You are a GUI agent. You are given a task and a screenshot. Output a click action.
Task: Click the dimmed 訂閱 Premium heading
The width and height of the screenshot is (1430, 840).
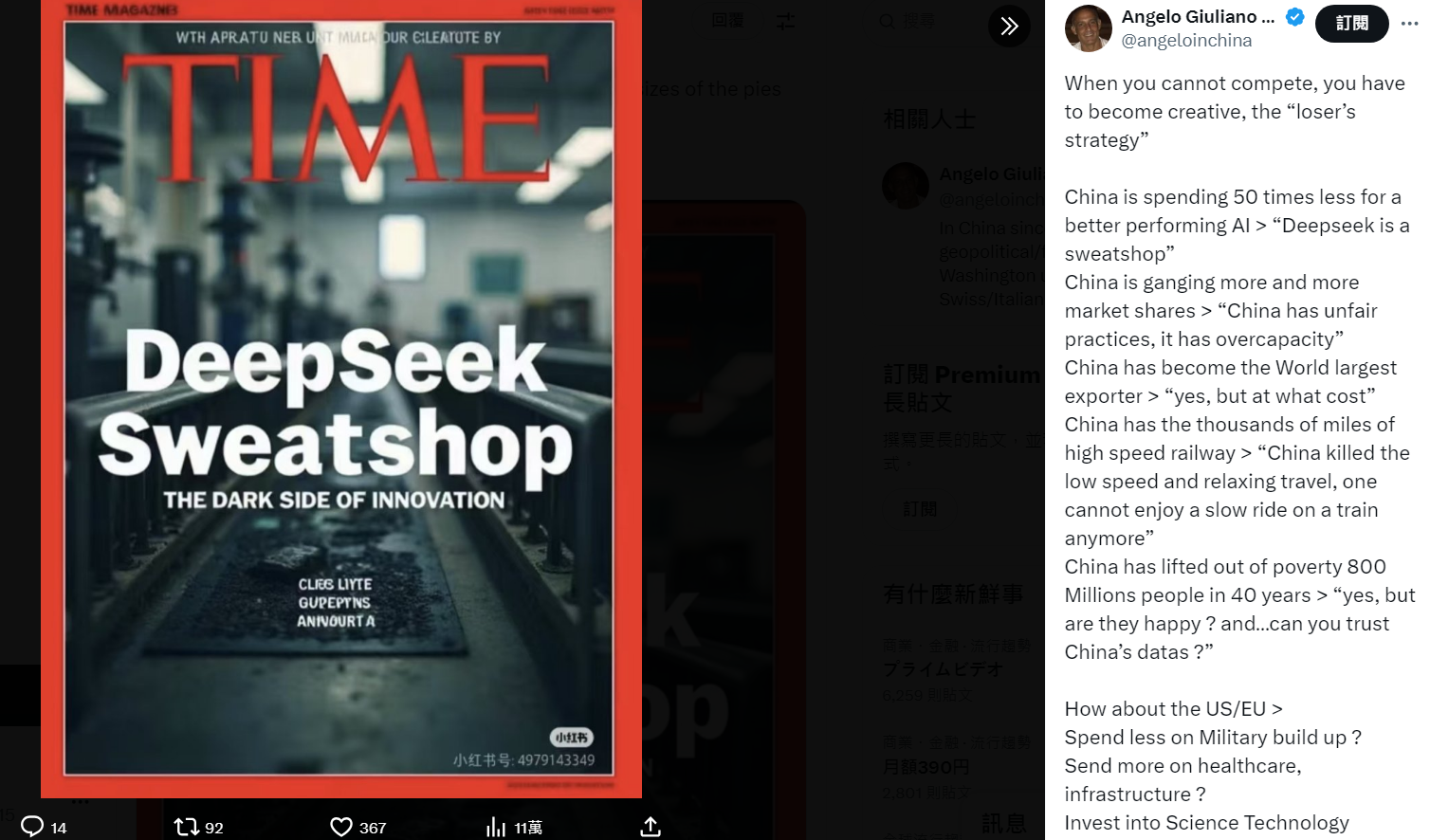pos(962,375)
